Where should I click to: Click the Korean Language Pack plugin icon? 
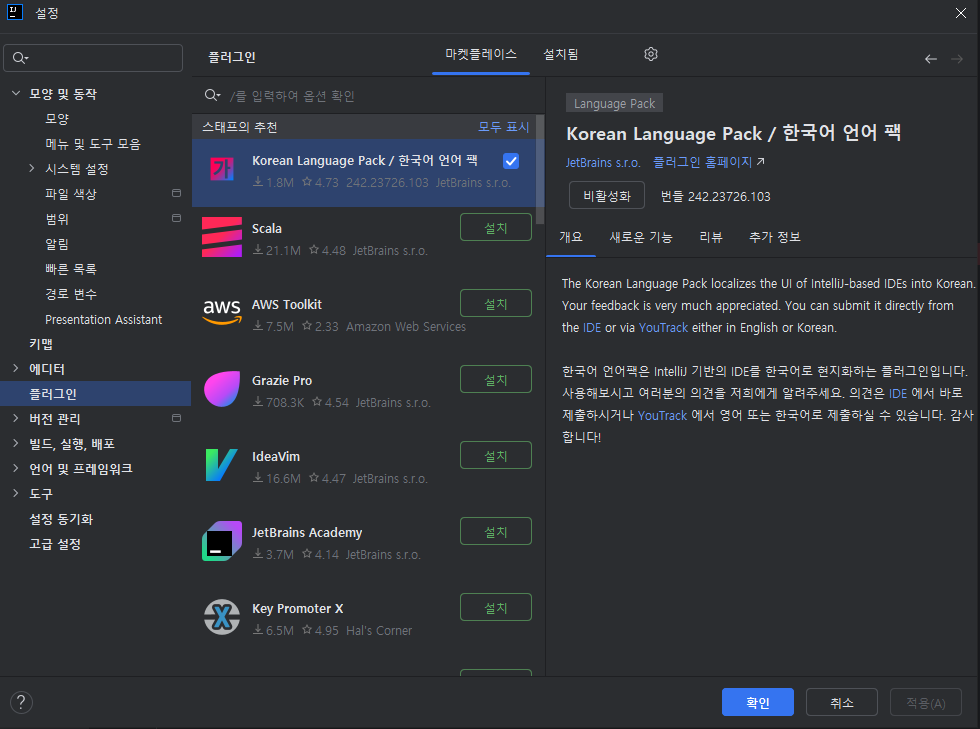222,169
